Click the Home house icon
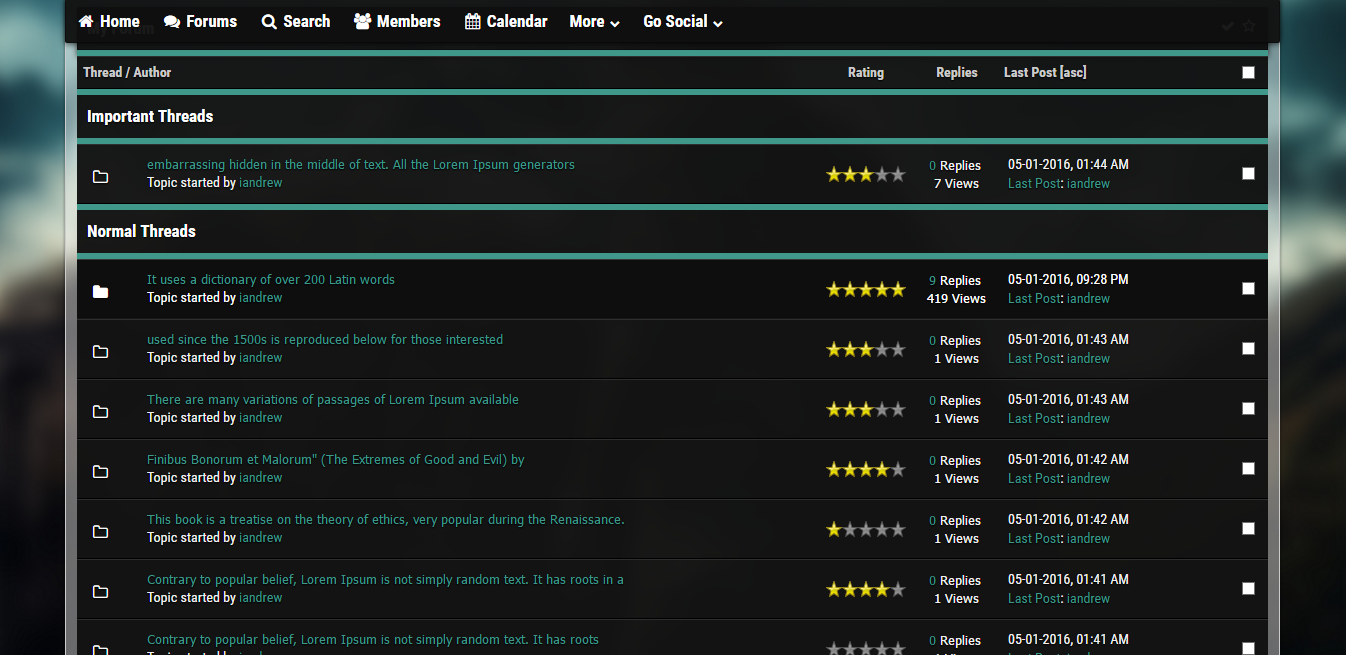 [86, 22]
